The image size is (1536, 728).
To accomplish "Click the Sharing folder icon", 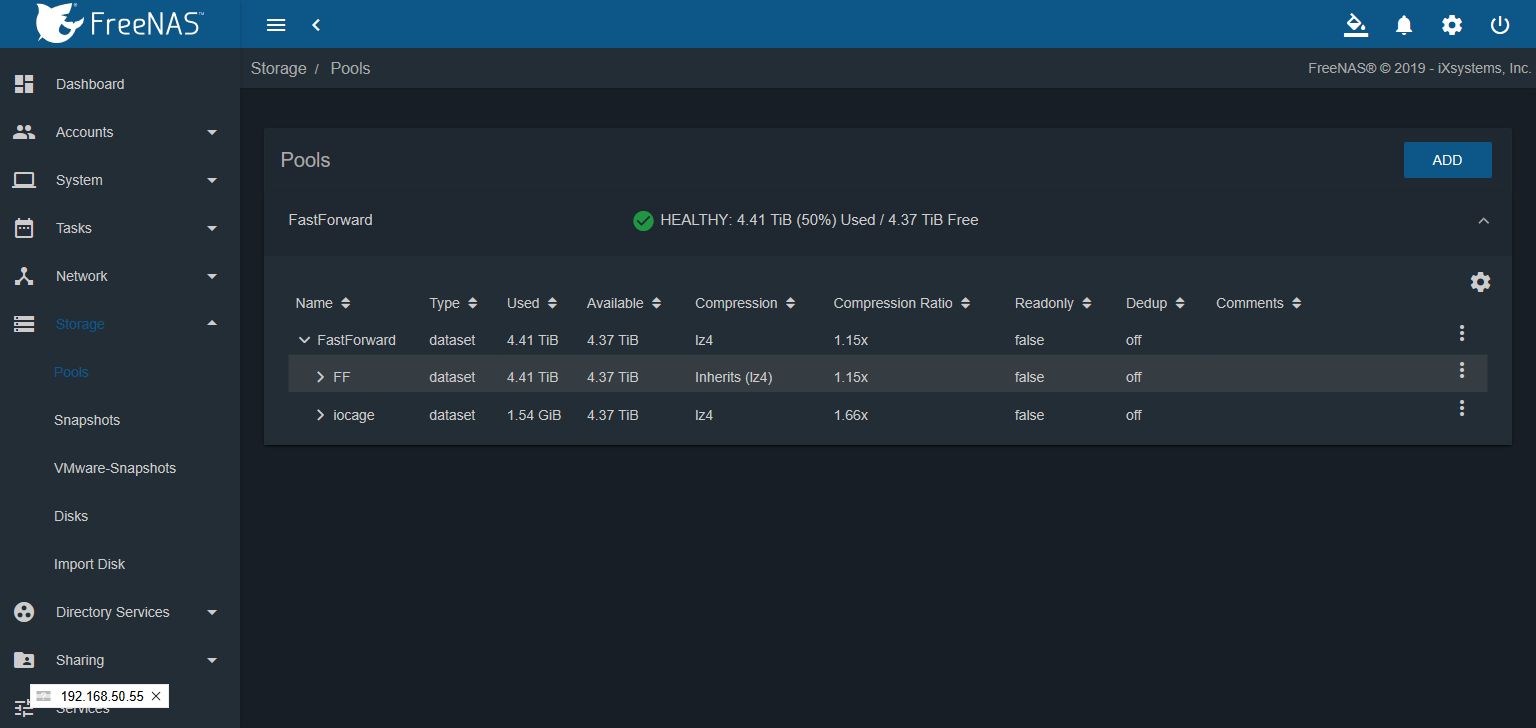I will 24,660.
